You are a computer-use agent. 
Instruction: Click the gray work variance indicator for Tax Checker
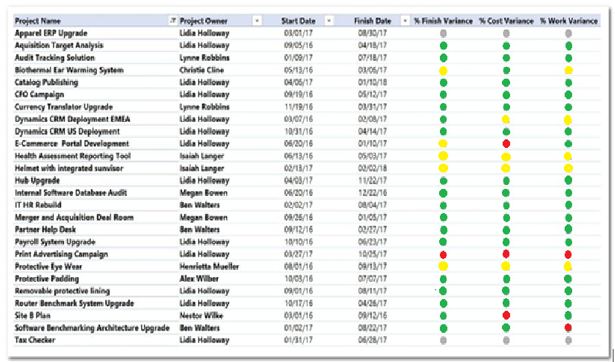[x=568, y=340]
